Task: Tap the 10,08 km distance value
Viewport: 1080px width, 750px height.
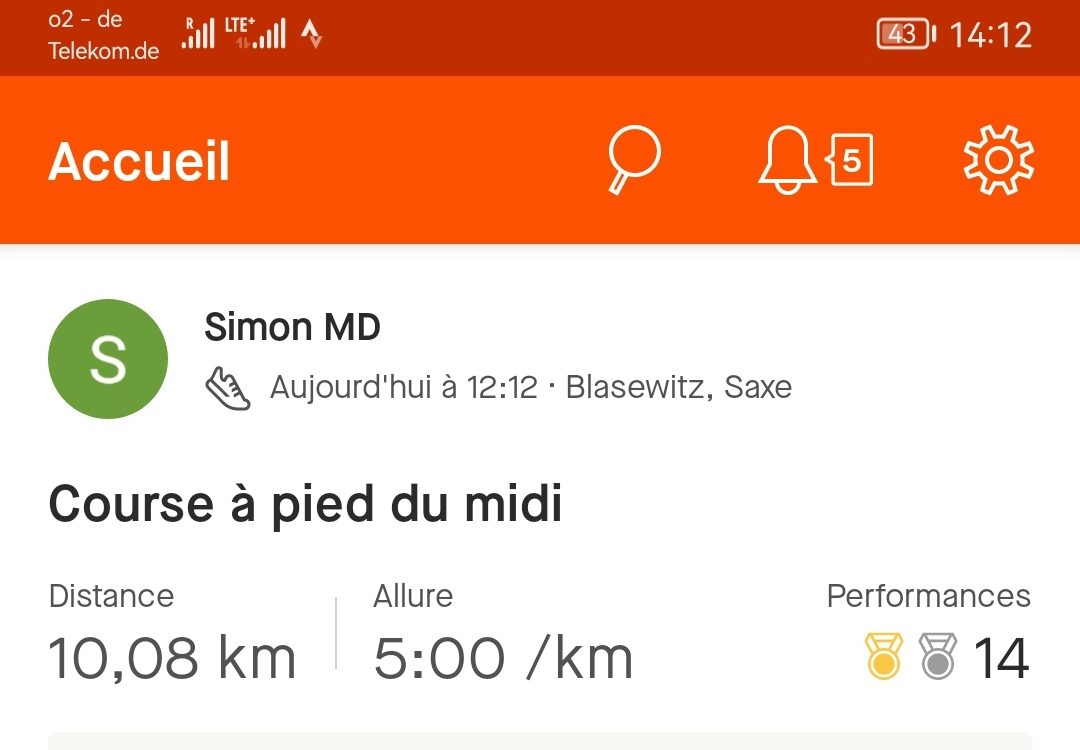Action: (x=172, y=658)
